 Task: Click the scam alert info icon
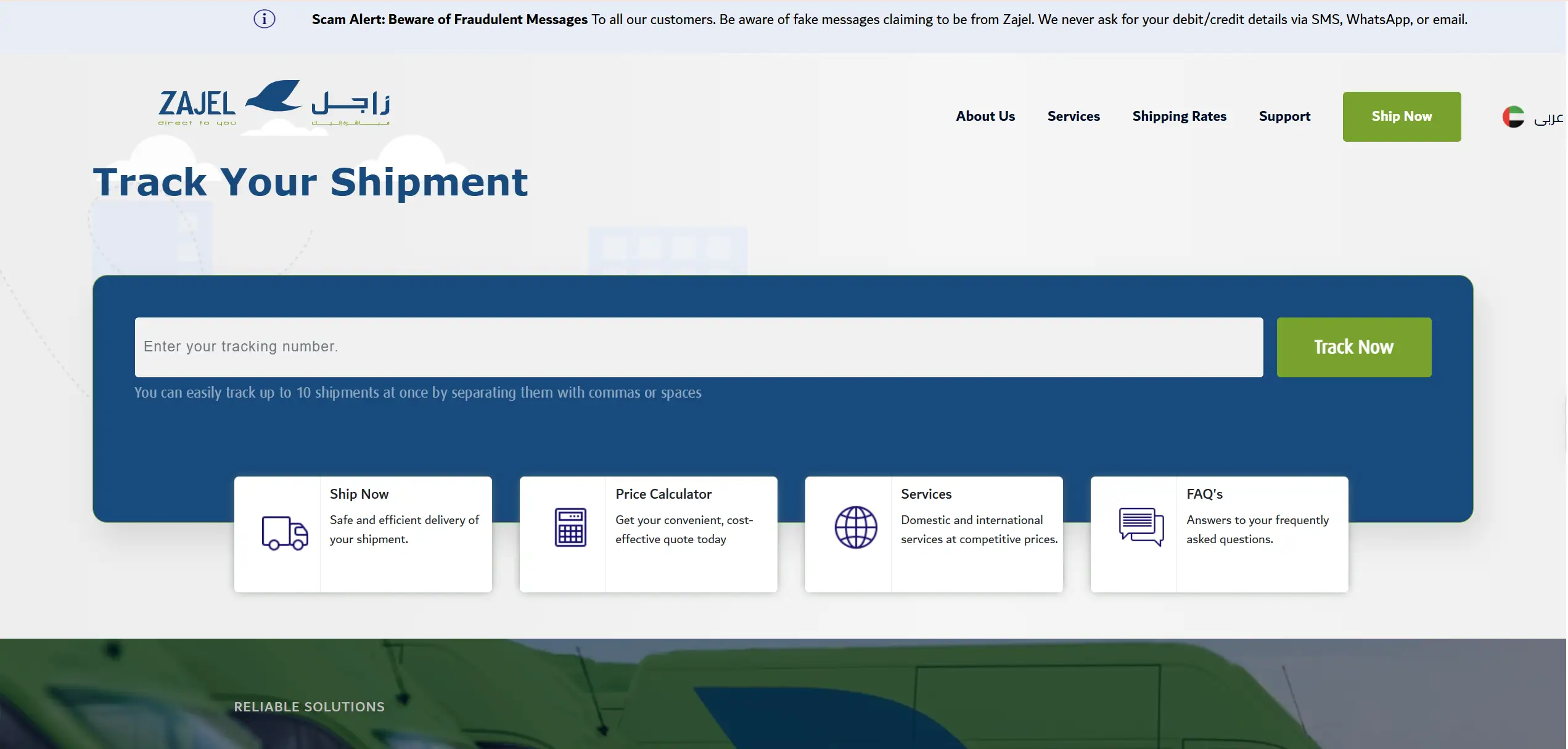tap(264, 19)
